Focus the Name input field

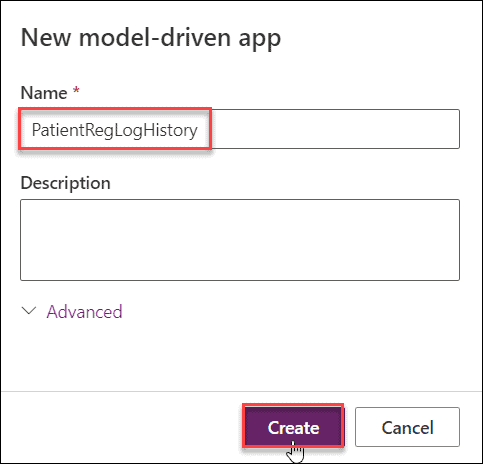tap(240, 129)
